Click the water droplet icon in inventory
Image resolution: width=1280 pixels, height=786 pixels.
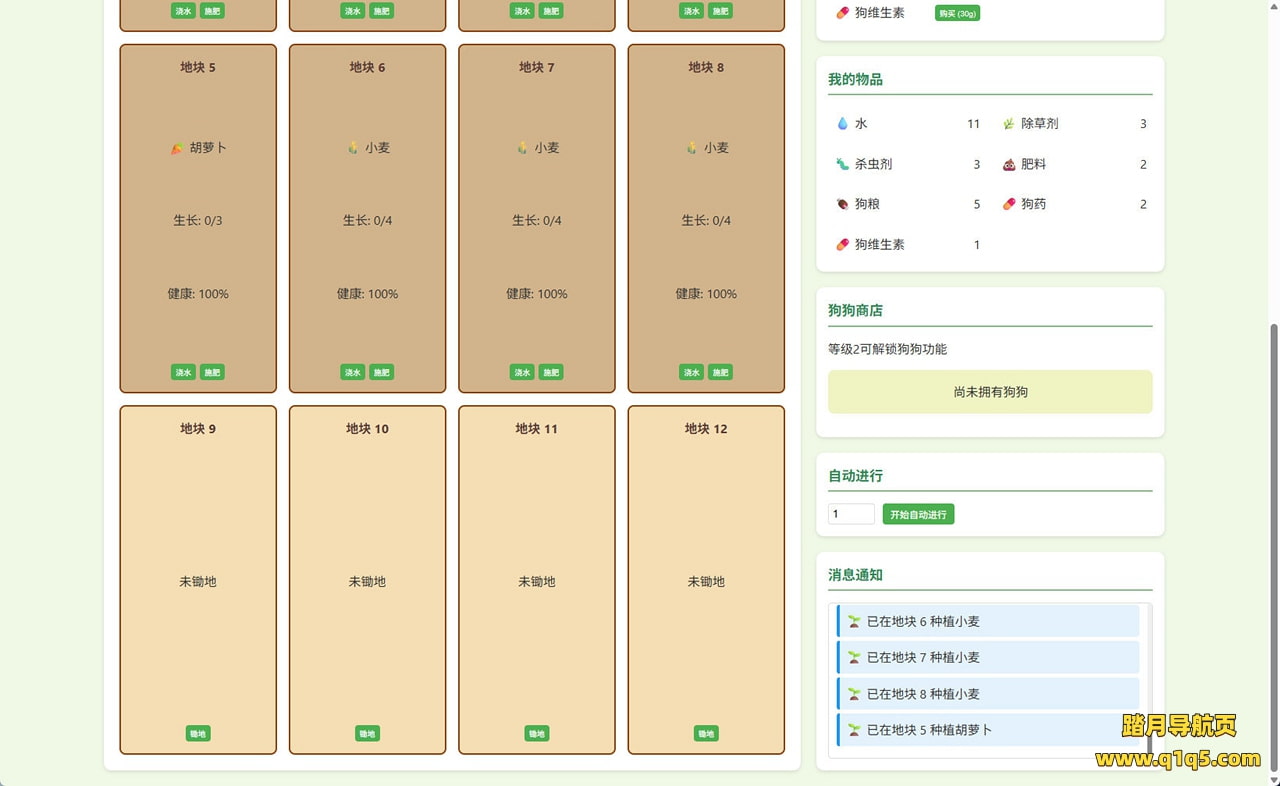(x=842, y=124)
